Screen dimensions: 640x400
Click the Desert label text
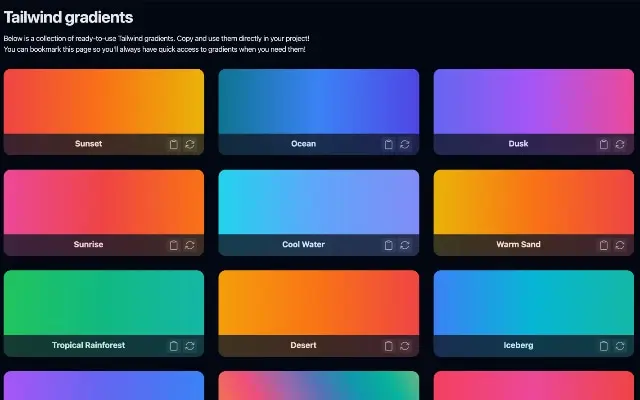(303, 345)
